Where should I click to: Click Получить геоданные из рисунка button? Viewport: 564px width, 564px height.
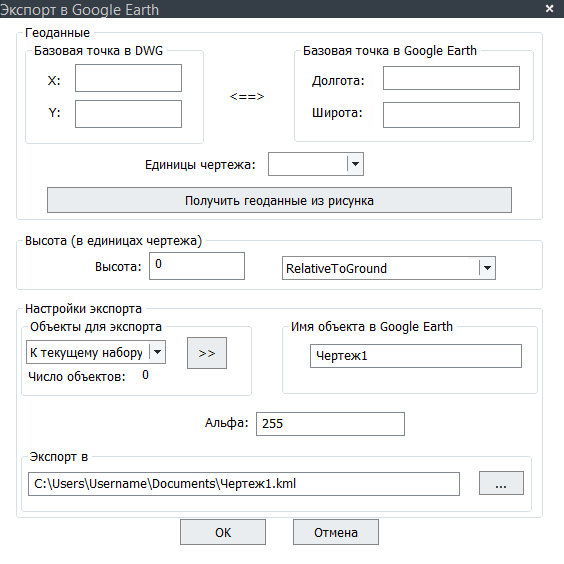click(x=279, y=200)
